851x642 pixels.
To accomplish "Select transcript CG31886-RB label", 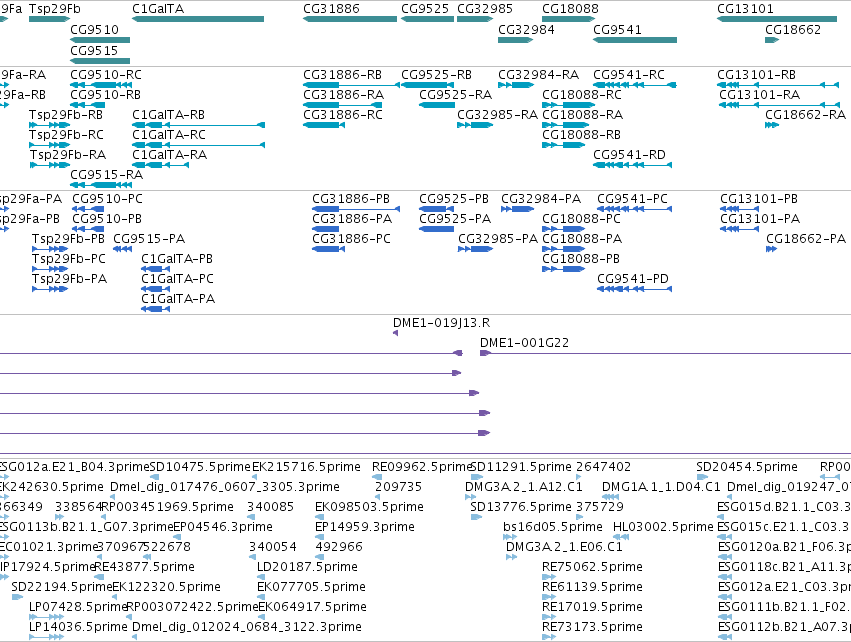I will coord(342,75).
